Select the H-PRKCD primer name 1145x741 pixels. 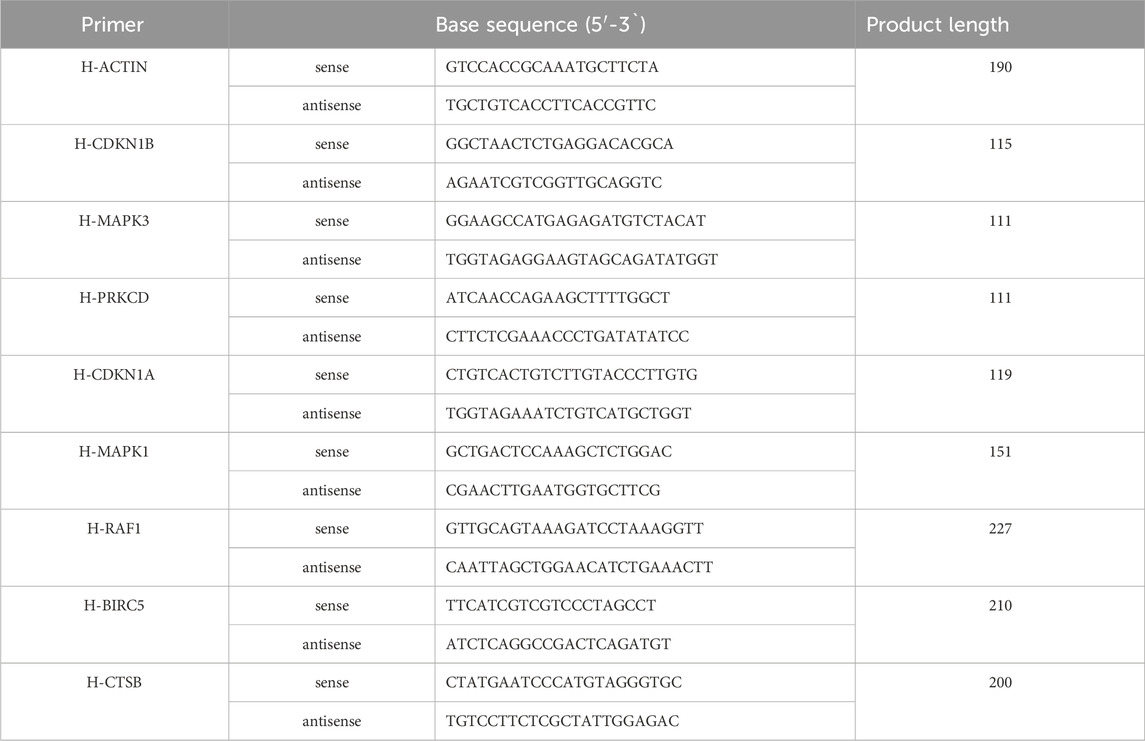pyautogui.click(x=114, y=298)
